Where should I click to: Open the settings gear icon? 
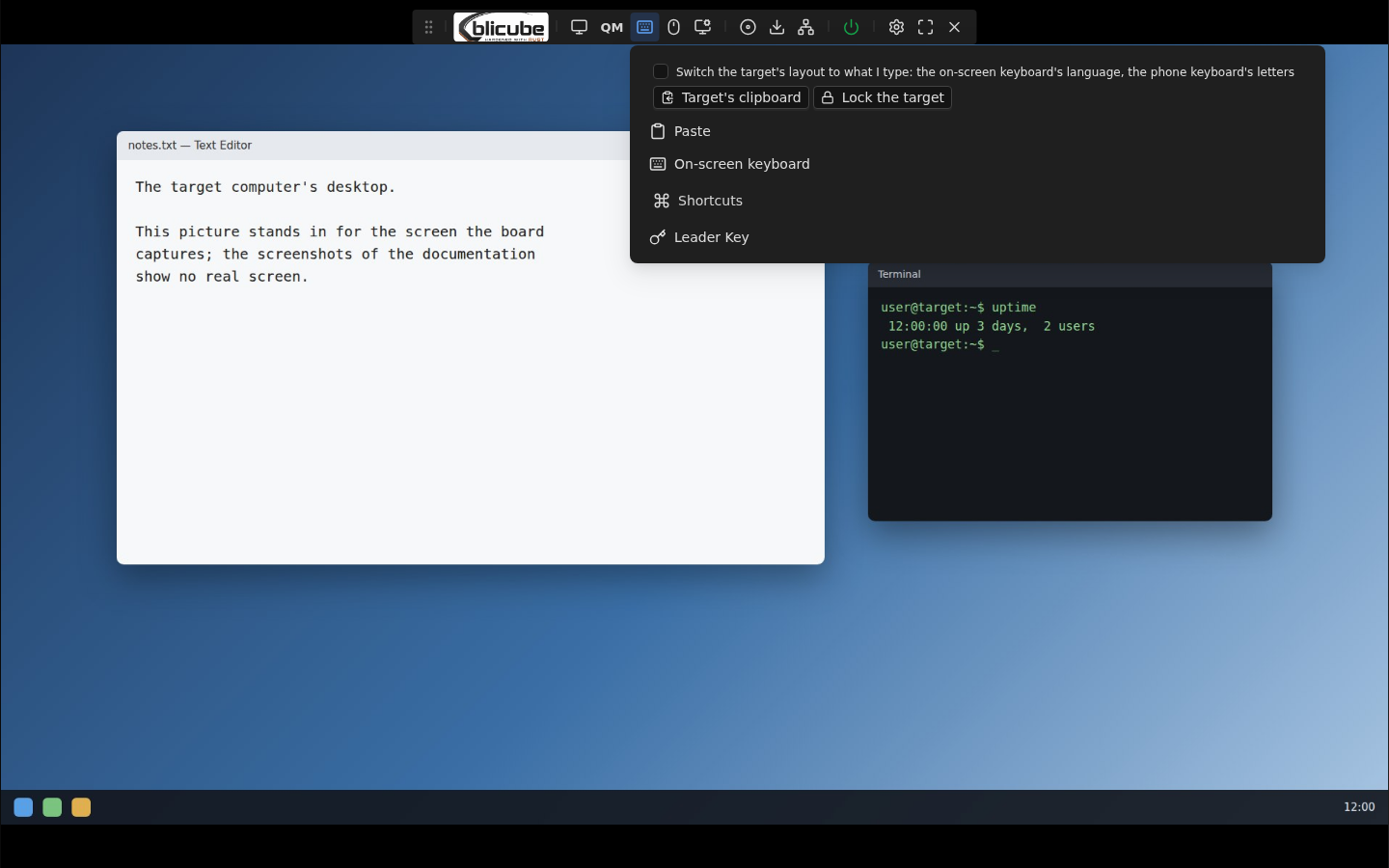896,27
